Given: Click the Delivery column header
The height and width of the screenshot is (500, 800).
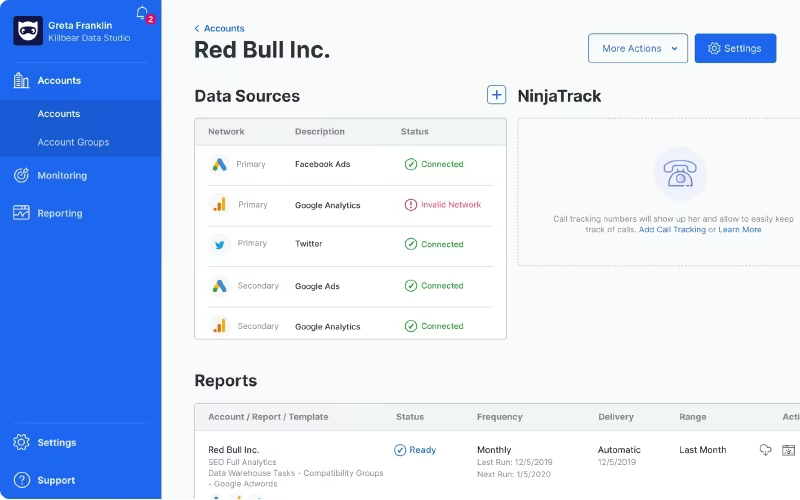Looking at the screenshot, I should coord(616,417).
